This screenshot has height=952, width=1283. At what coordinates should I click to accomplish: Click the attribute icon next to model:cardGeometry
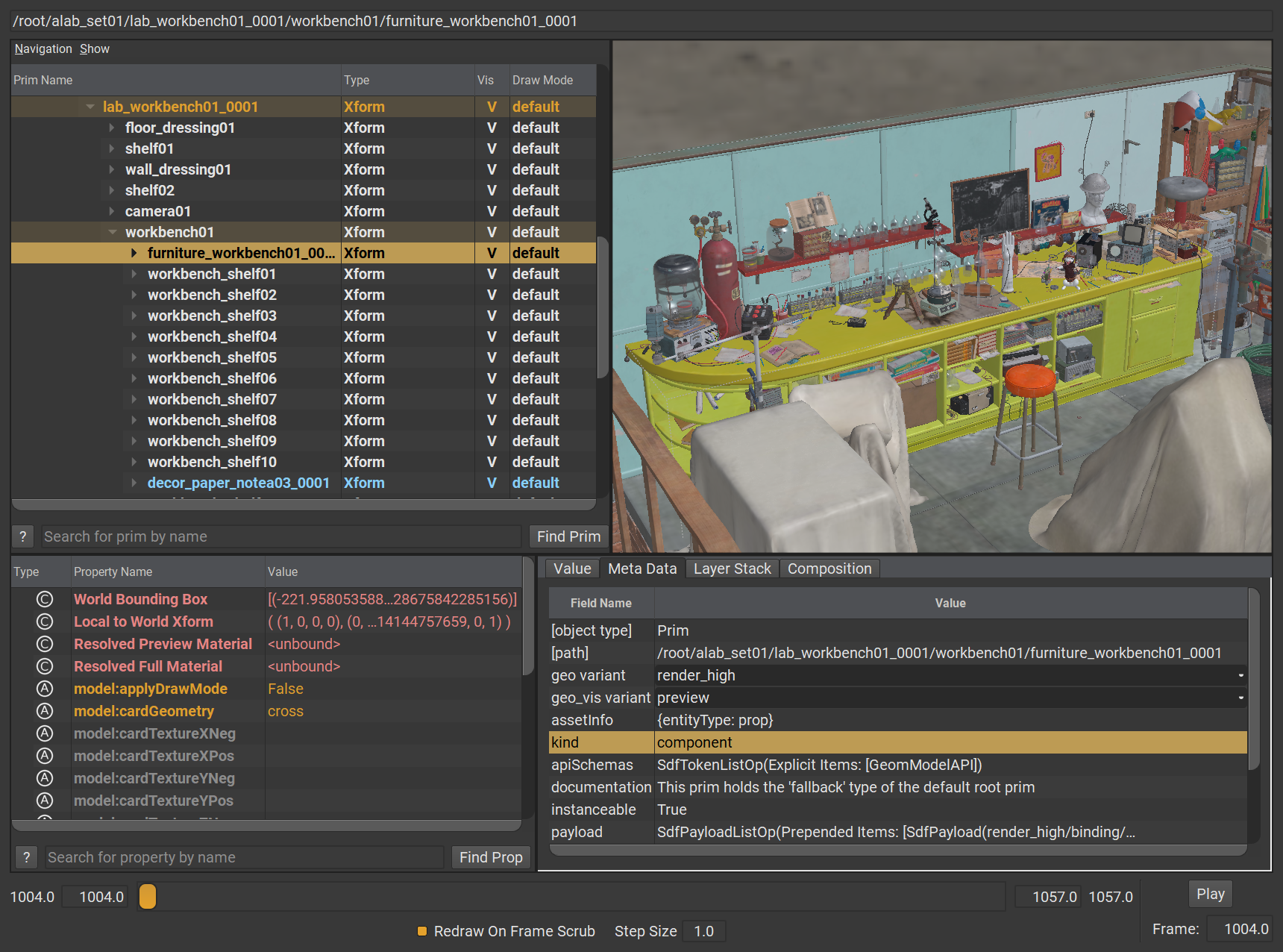point(45,711)
